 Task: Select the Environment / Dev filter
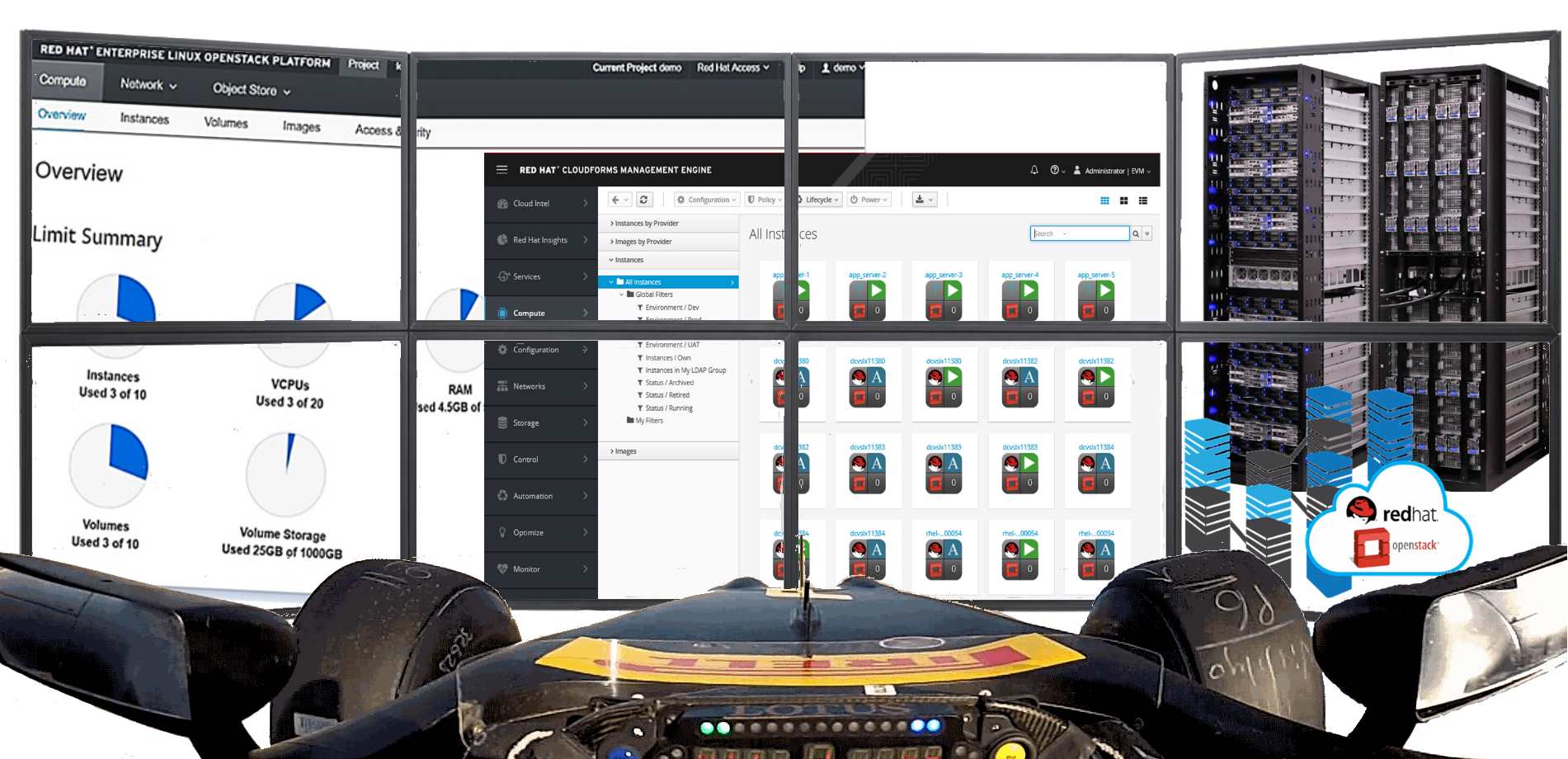pos(668,308)
